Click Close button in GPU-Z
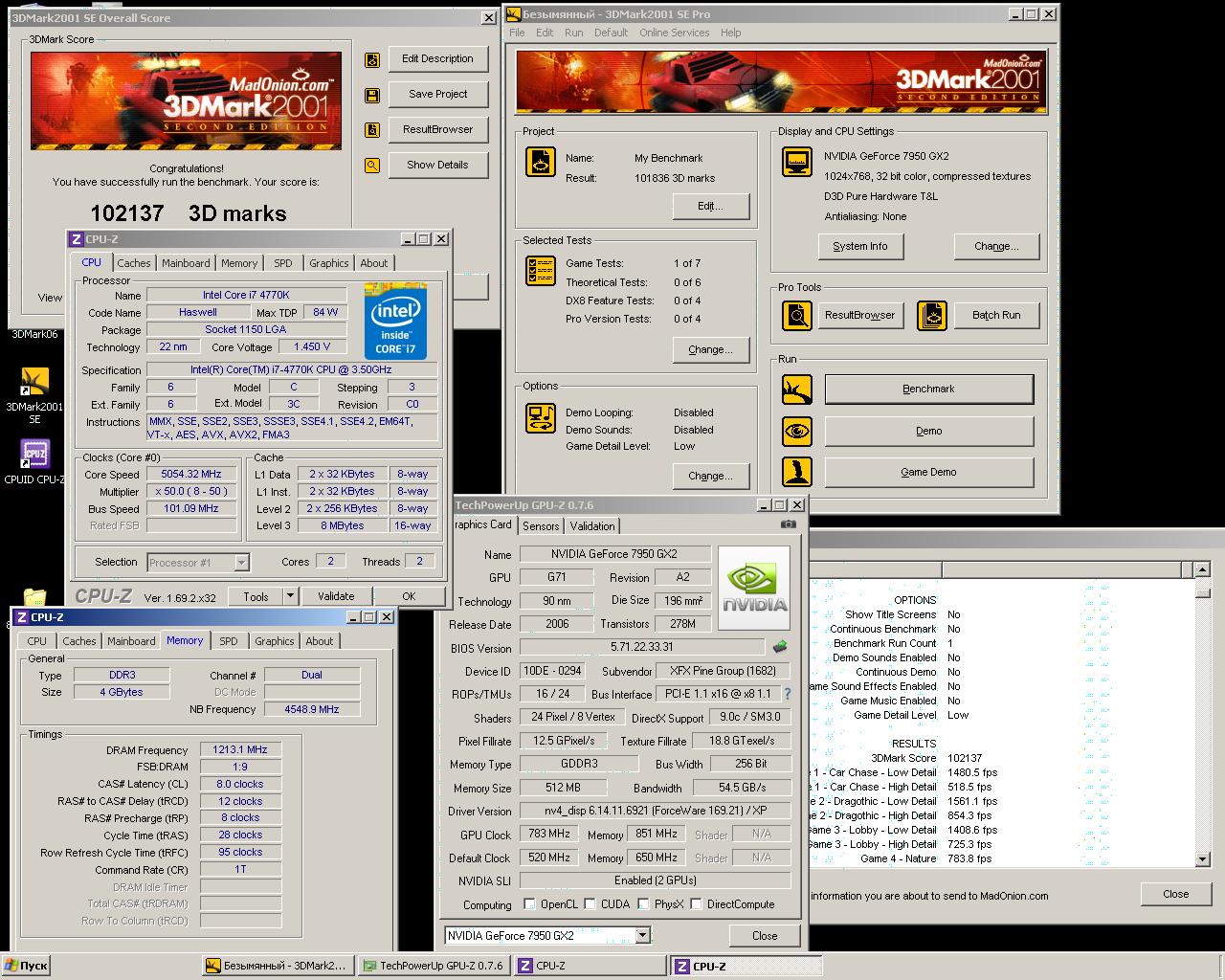 (765, 936)
